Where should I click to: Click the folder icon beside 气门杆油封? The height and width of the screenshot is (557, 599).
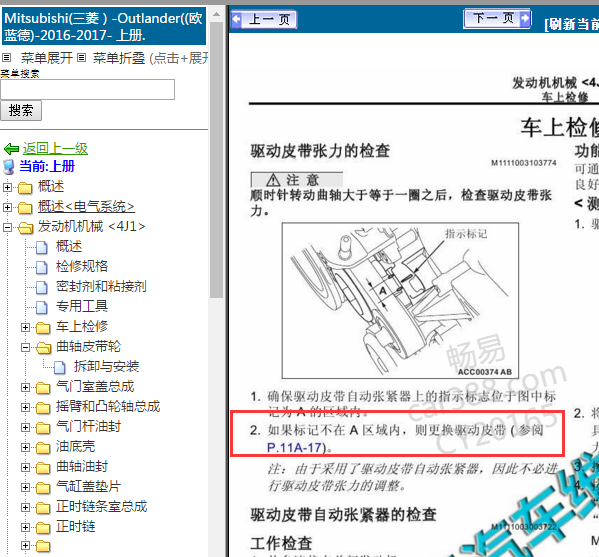click(x=43, y=427)
